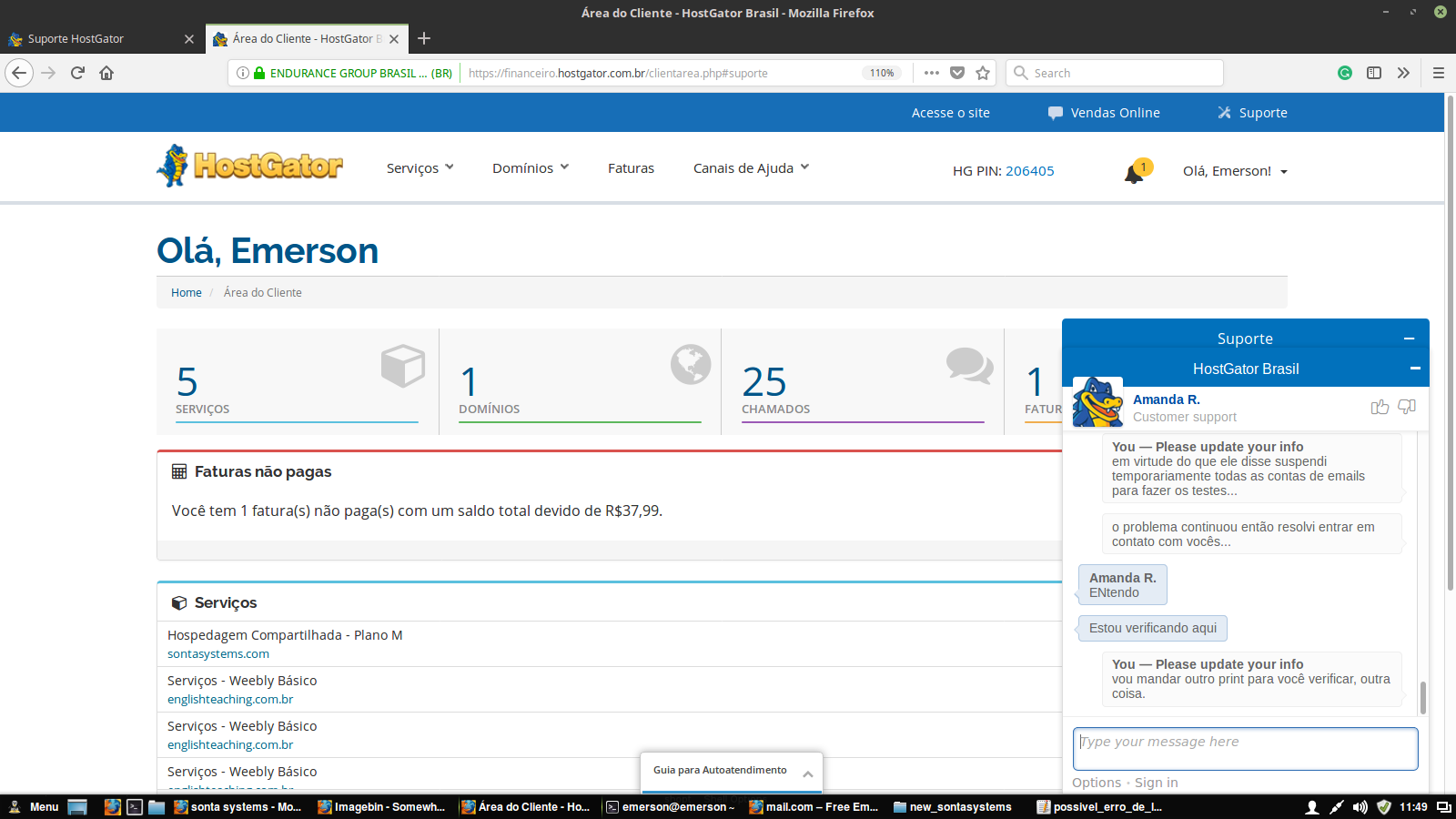Viewport: 1456px width, 819px height.
Task: Click Suporte in the top blue bar
Action: tap(1252, 113)
